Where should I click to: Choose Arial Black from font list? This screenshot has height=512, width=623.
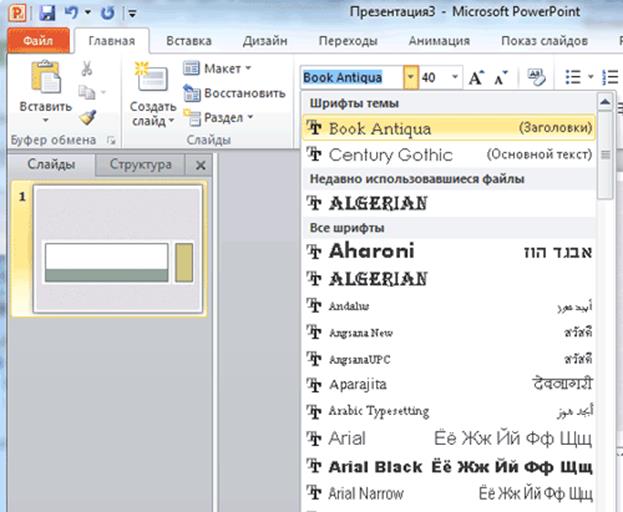point(375,467)
